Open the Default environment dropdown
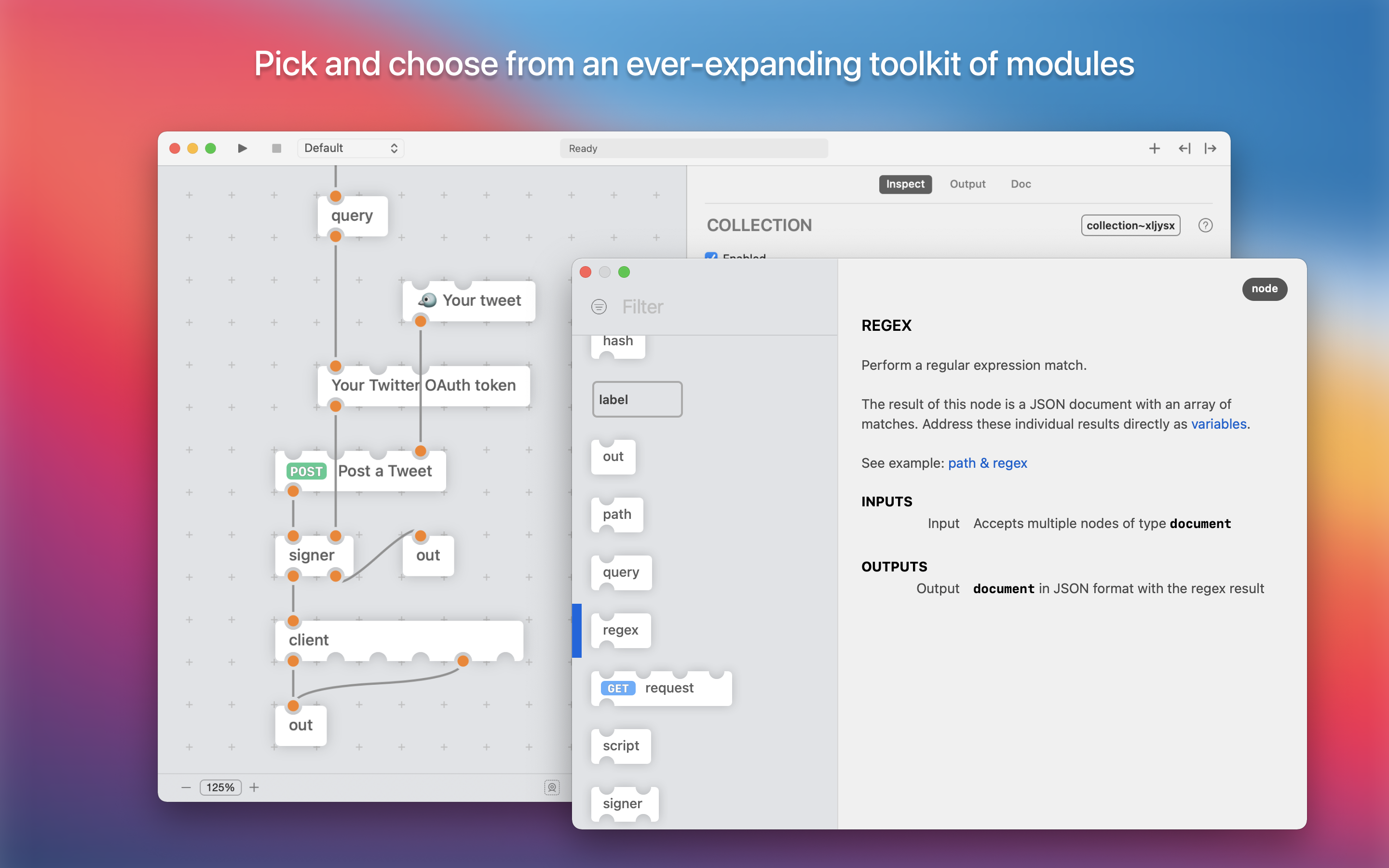This screenshot has height=868, width=1389. click(351, 148)
